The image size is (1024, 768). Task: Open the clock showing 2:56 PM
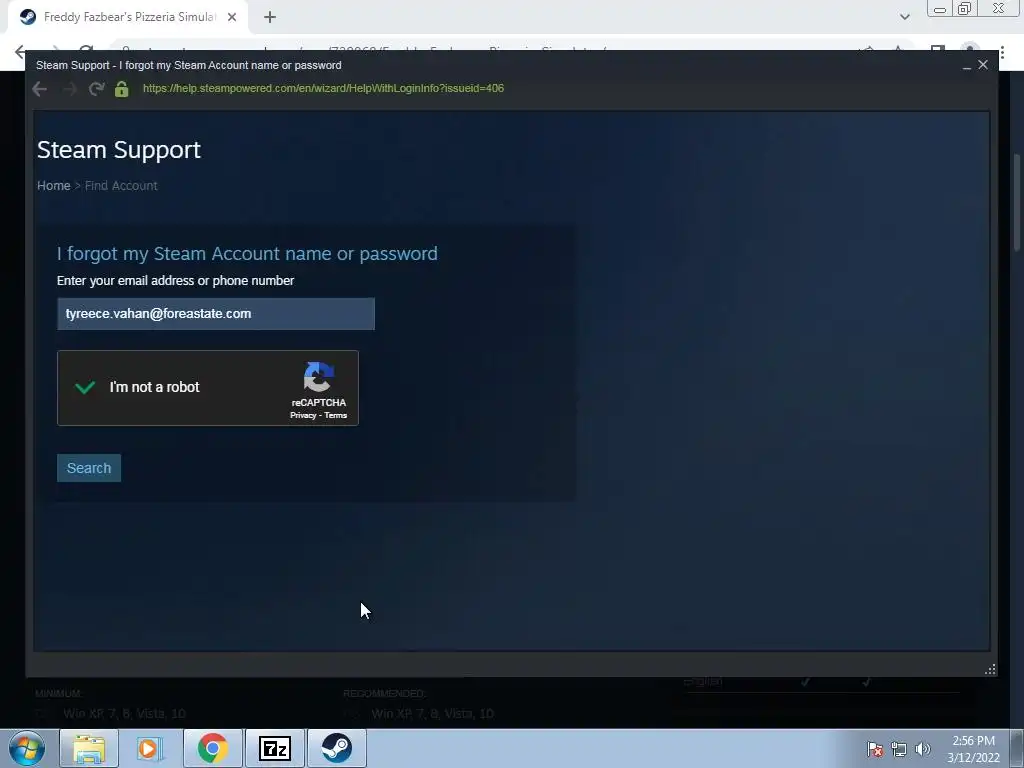973,749
